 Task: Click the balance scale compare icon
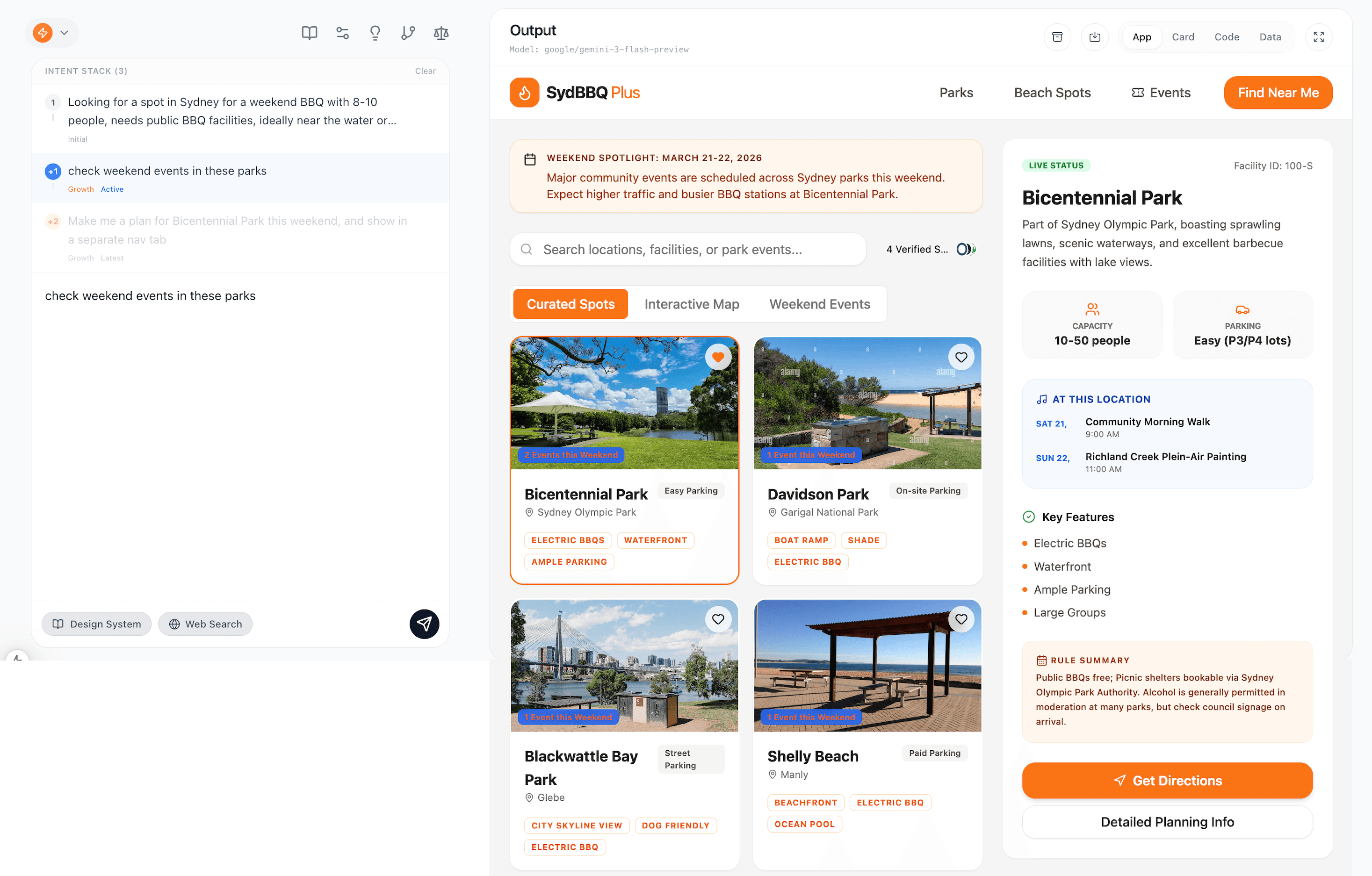pyautogui.click(x=441, y=33)
